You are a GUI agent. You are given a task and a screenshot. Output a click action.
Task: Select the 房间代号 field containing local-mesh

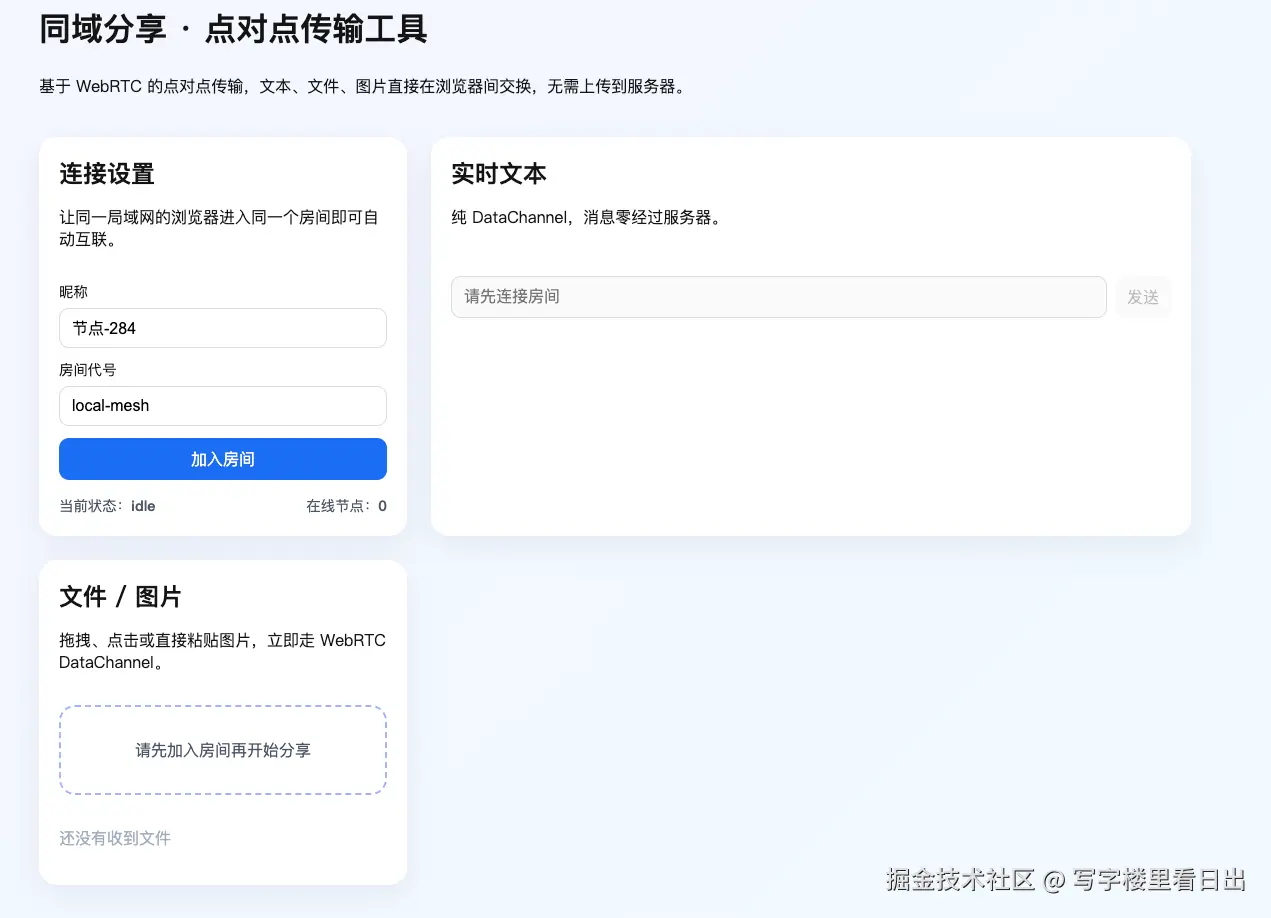tap(223, 406)
